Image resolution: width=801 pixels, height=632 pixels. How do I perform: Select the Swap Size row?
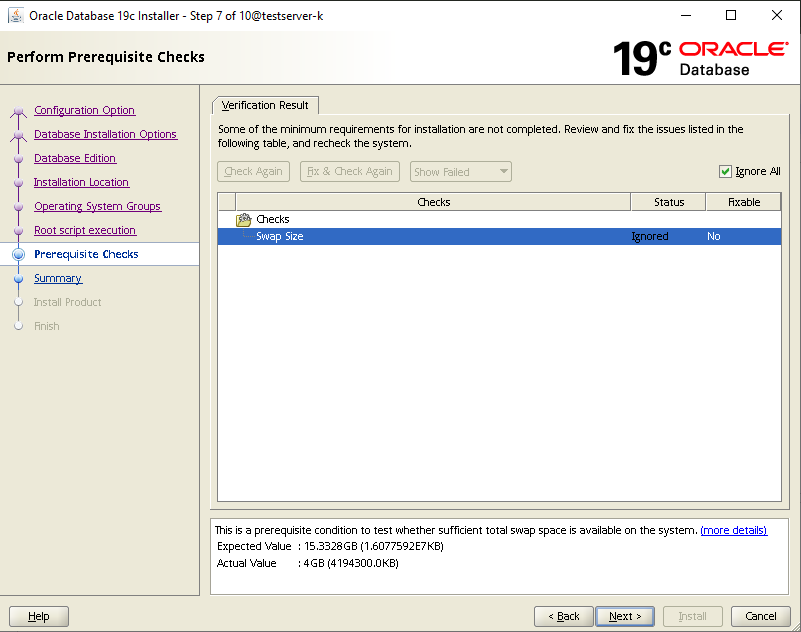tap(499, 237)
